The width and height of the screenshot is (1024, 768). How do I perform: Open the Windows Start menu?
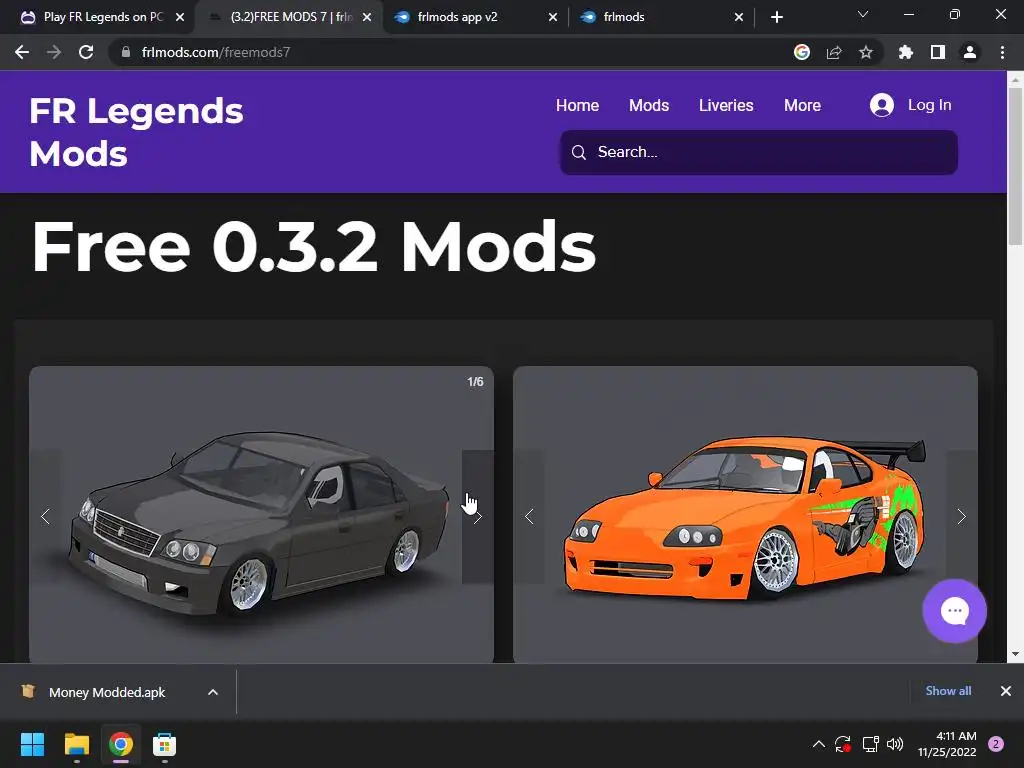pos(32,744)
